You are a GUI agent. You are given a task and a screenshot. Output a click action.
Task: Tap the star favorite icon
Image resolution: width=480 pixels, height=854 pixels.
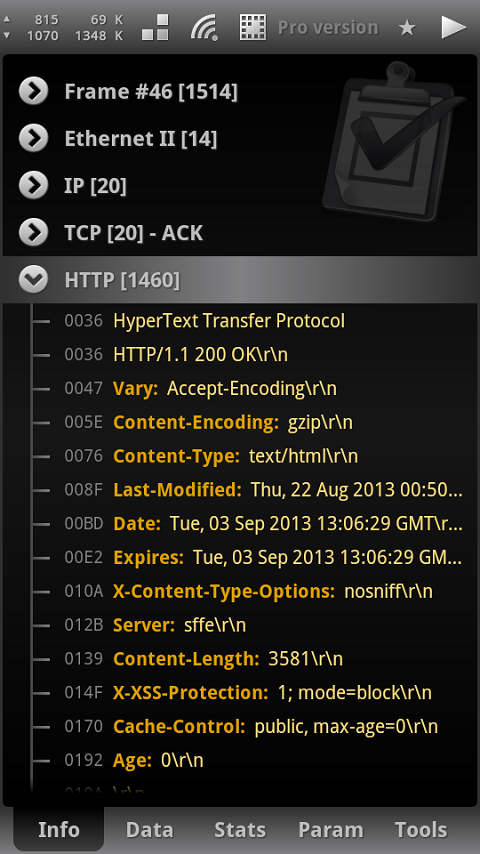tap(407, 27)
